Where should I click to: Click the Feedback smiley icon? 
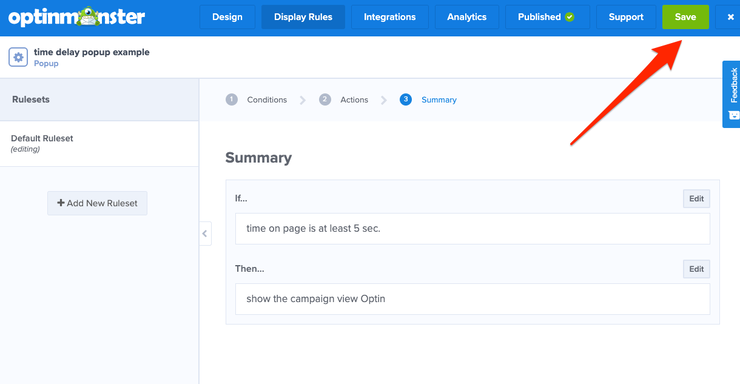(734, 116)
